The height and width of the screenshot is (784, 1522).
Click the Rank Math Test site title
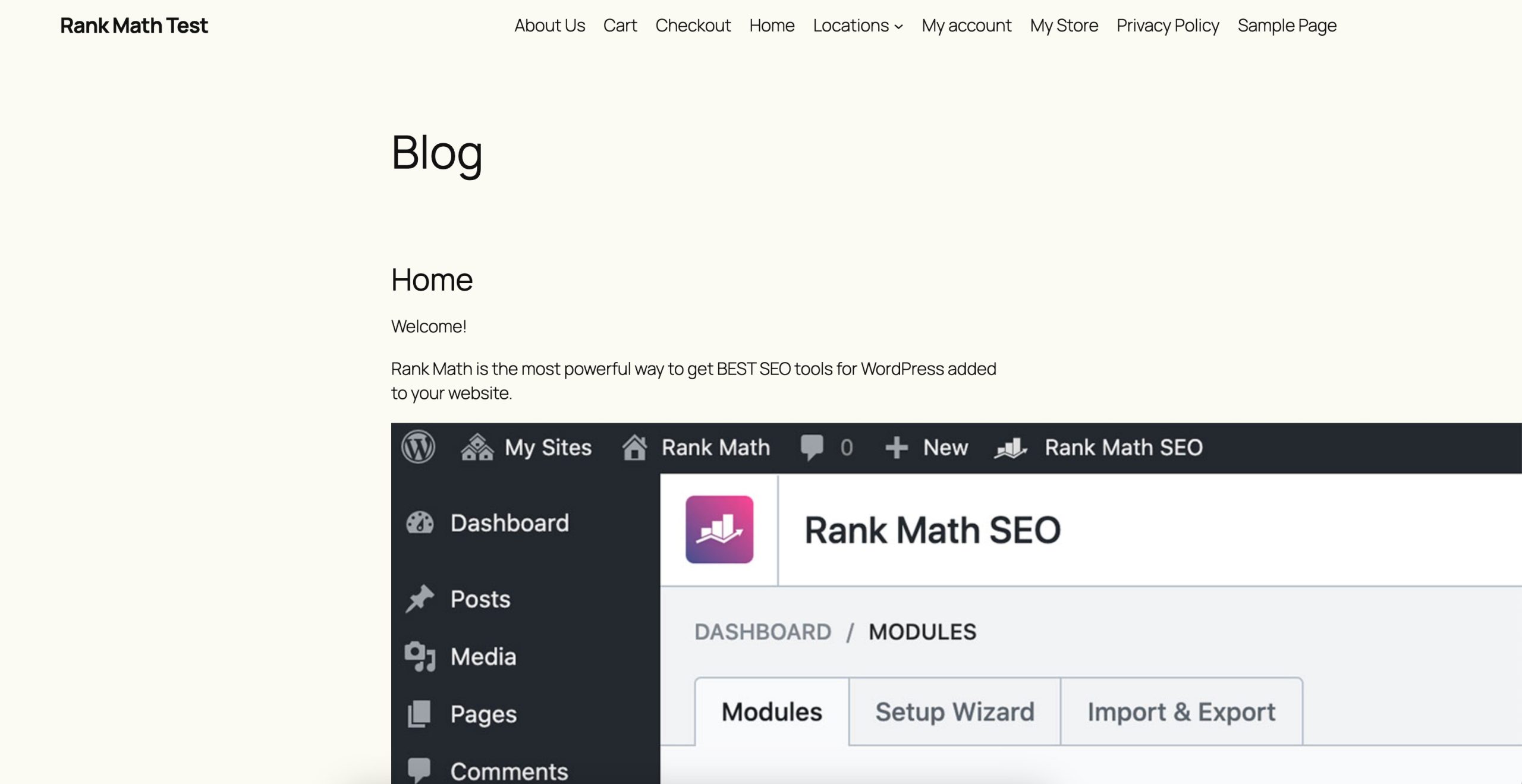coord(134,26)
